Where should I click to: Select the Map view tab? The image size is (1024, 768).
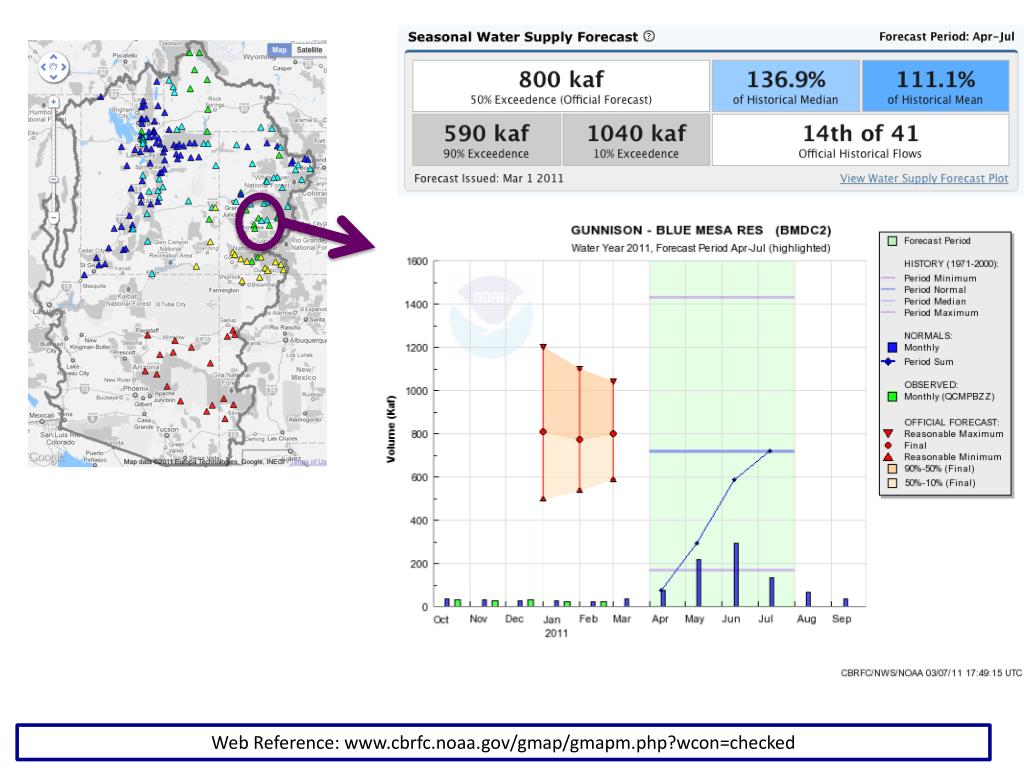pos(279,49)
